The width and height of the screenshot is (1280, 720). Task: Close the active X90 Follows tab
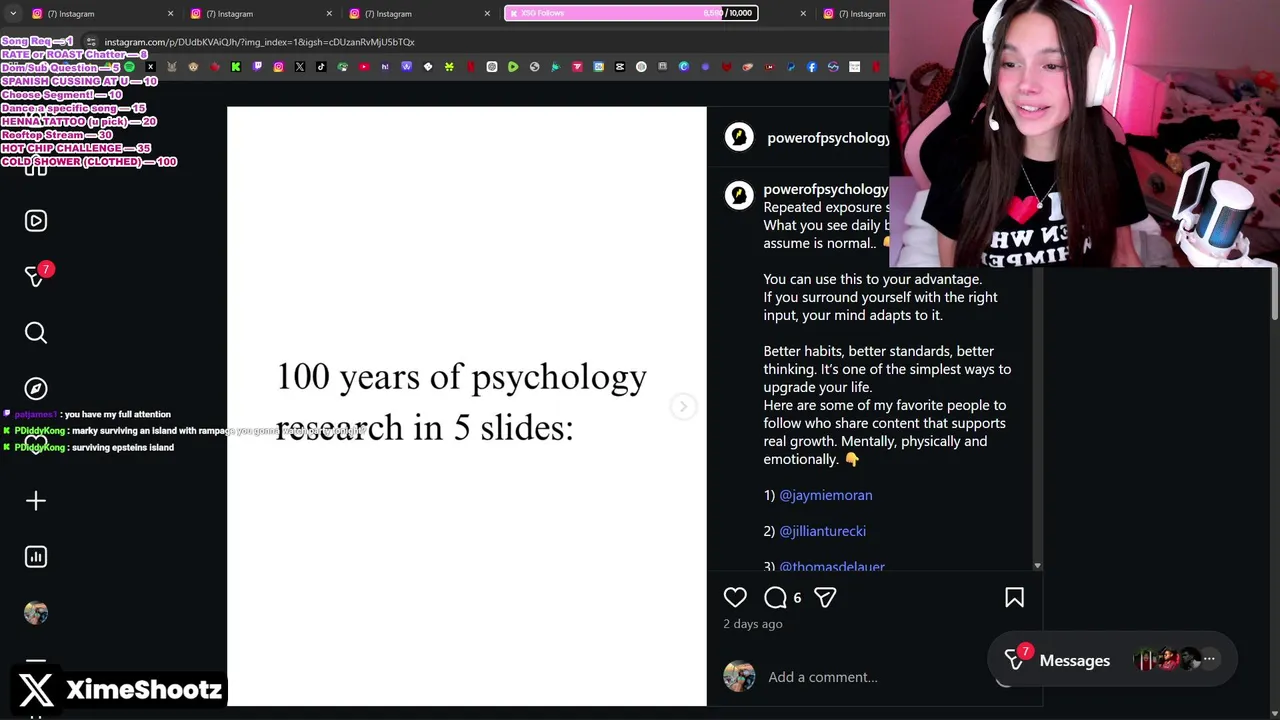point(803,14)
